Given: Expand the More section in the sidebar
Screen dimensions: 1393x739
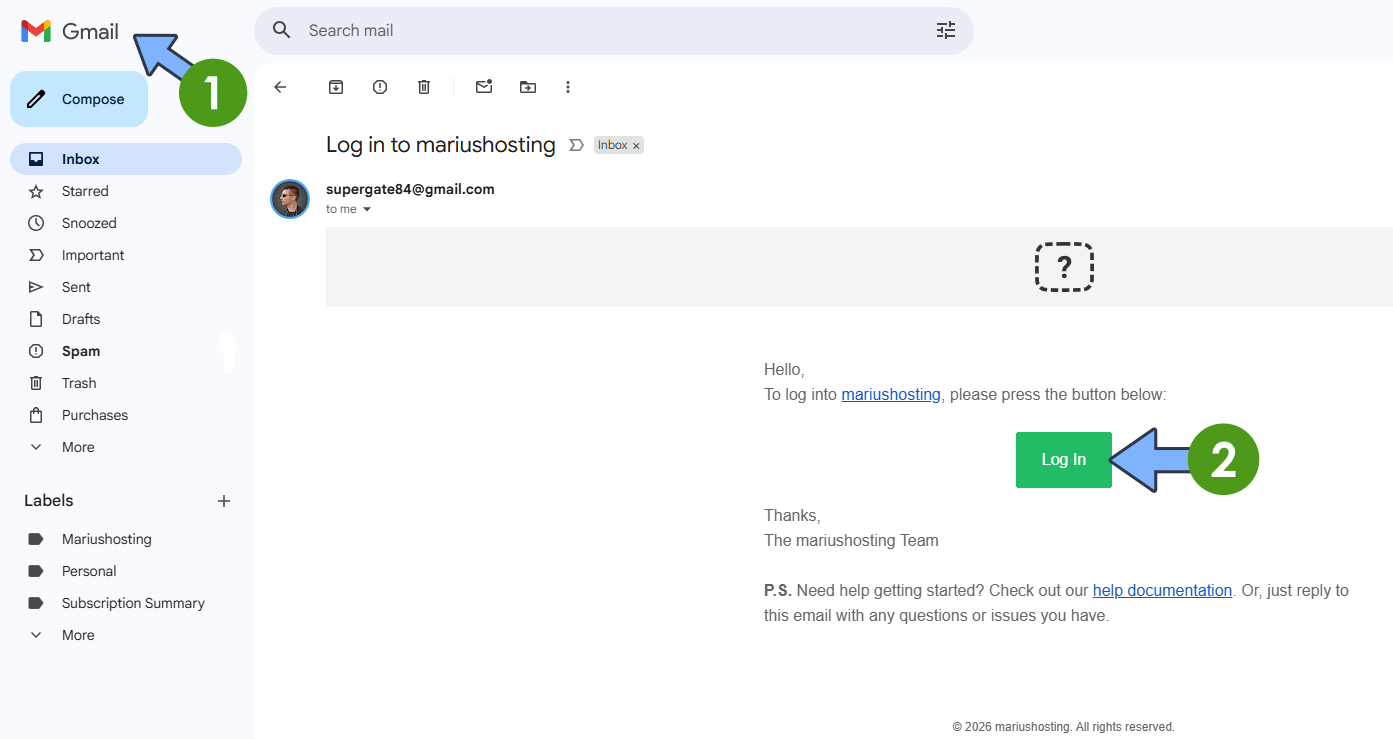Looking at the screenshot, I should tap(78, 447).
